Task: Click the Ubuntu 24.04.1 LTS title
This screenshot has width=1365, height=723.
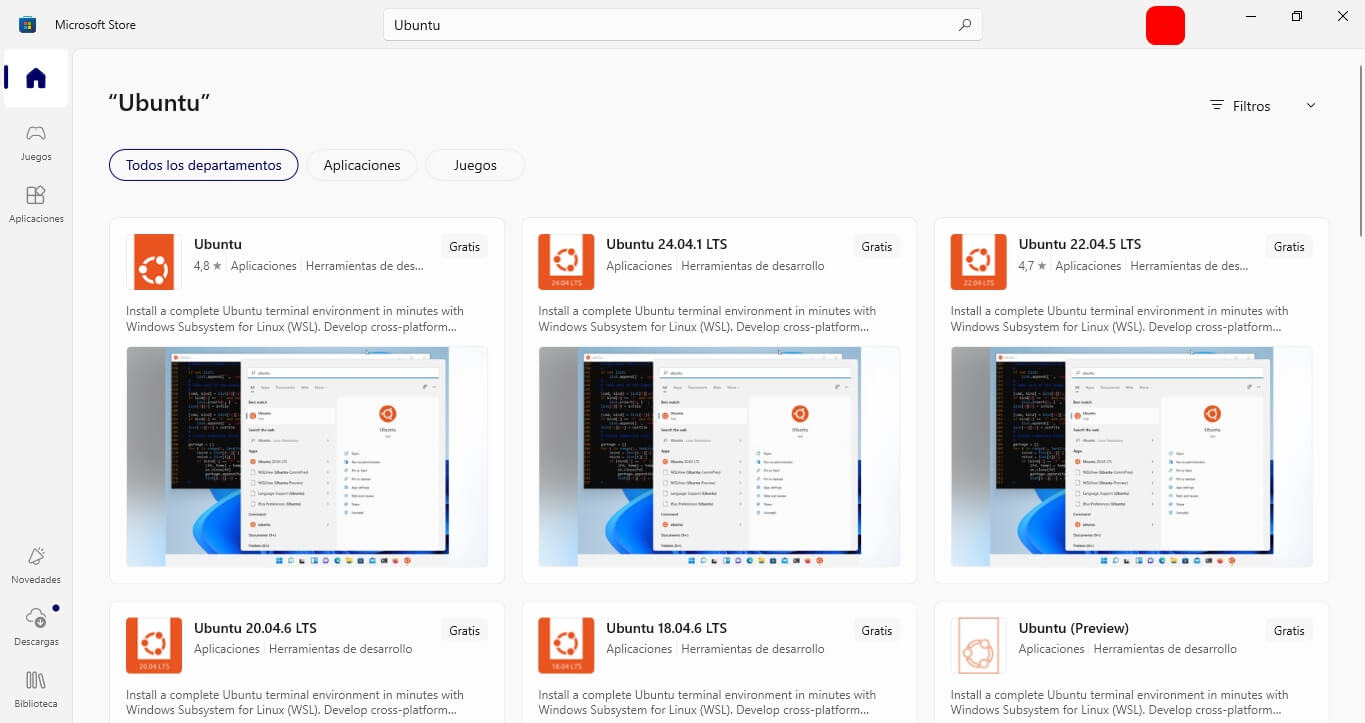Action: click(667, 244)
